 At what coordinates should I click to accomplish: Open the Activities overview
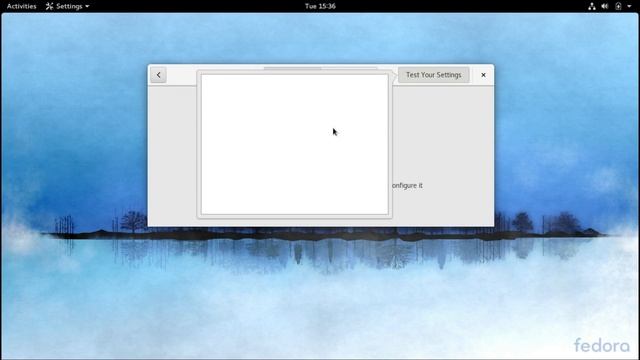[x=22, y=6]
